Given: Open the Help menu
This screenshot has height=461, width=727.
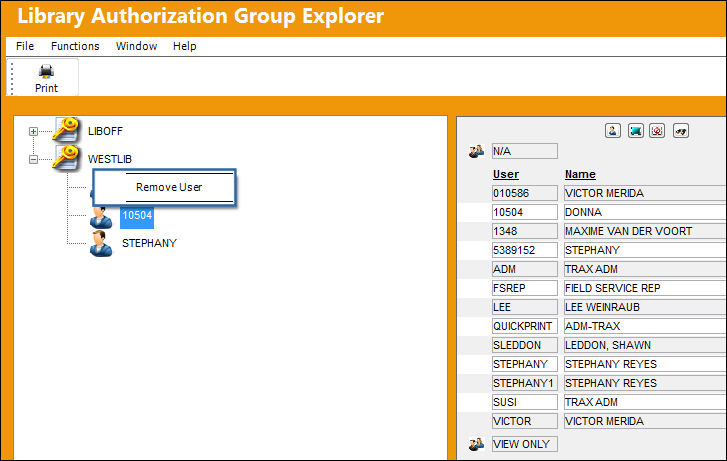Looking at the screenshot, I should (x=185, y=46).
